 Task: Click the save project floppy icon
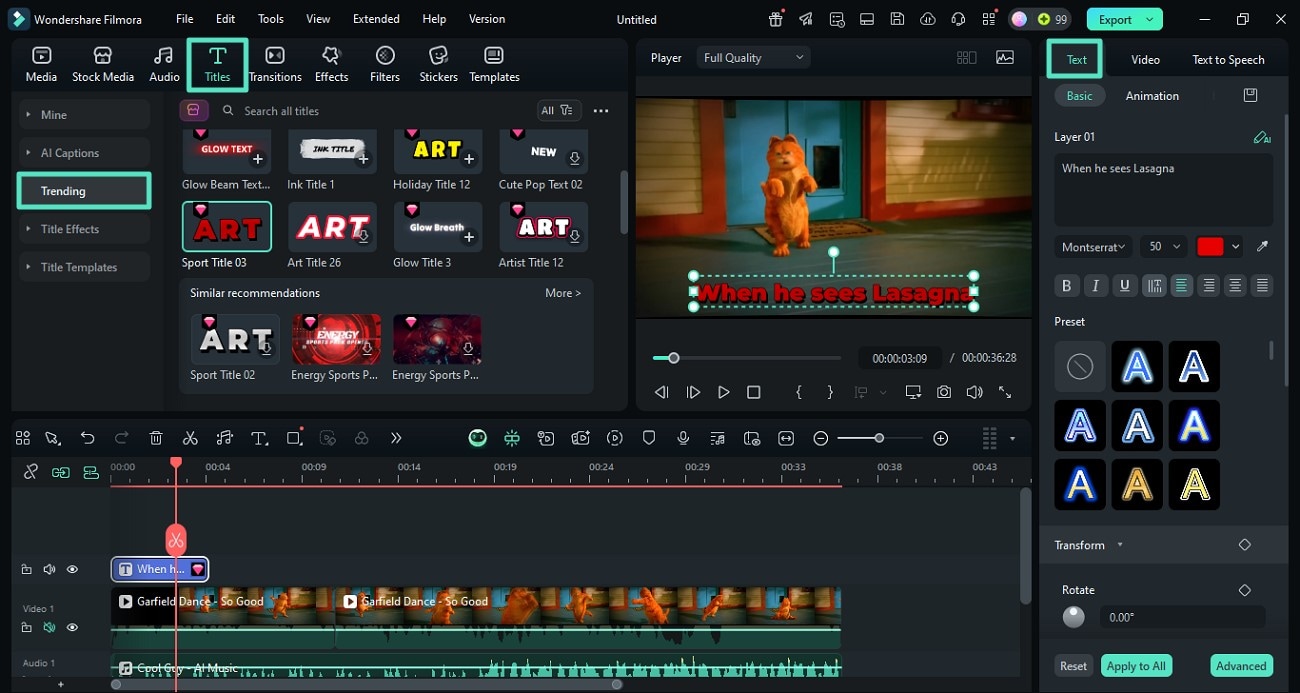click(x=898, y=19)
